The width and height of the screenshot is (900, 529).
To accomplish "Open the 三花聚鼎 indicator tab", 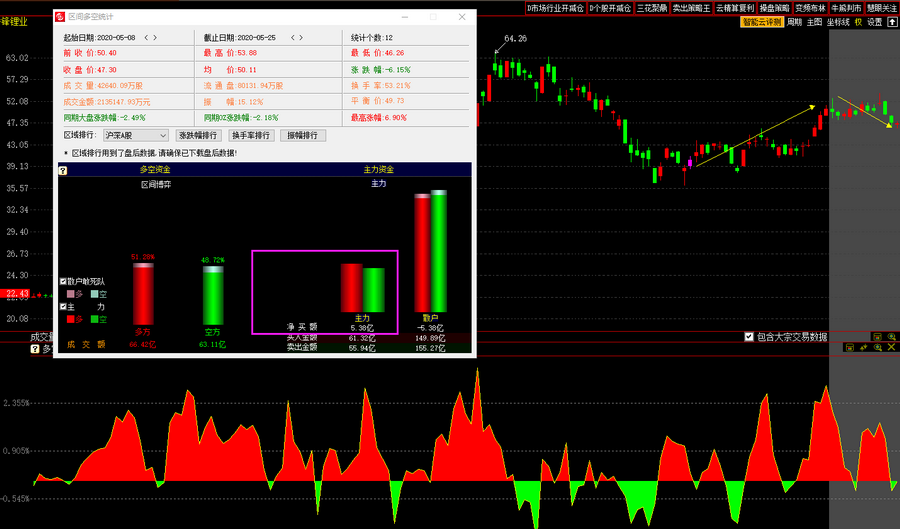I will (x=651, y=7).
